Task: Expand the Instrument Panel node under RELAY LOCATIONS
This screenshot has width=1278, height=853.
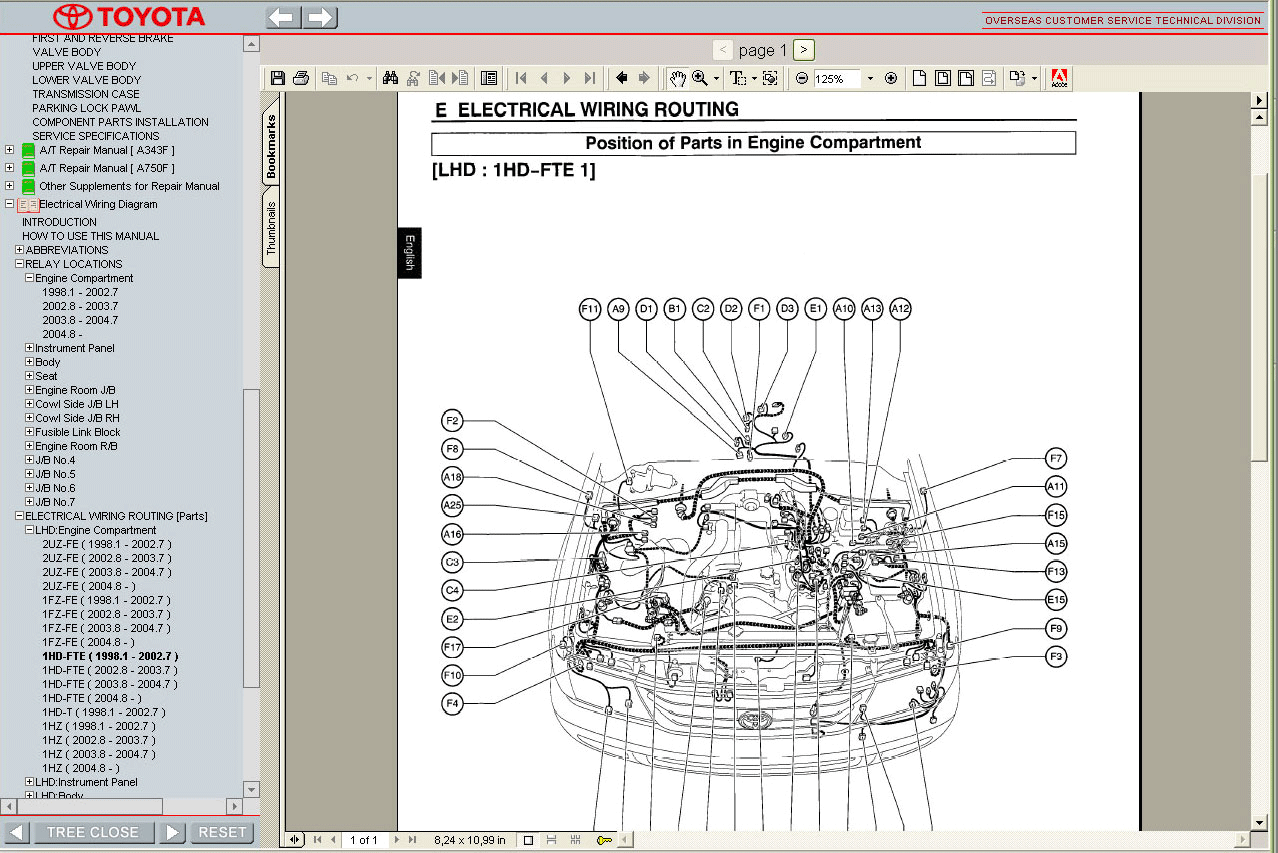Action: tap(29, 348)
